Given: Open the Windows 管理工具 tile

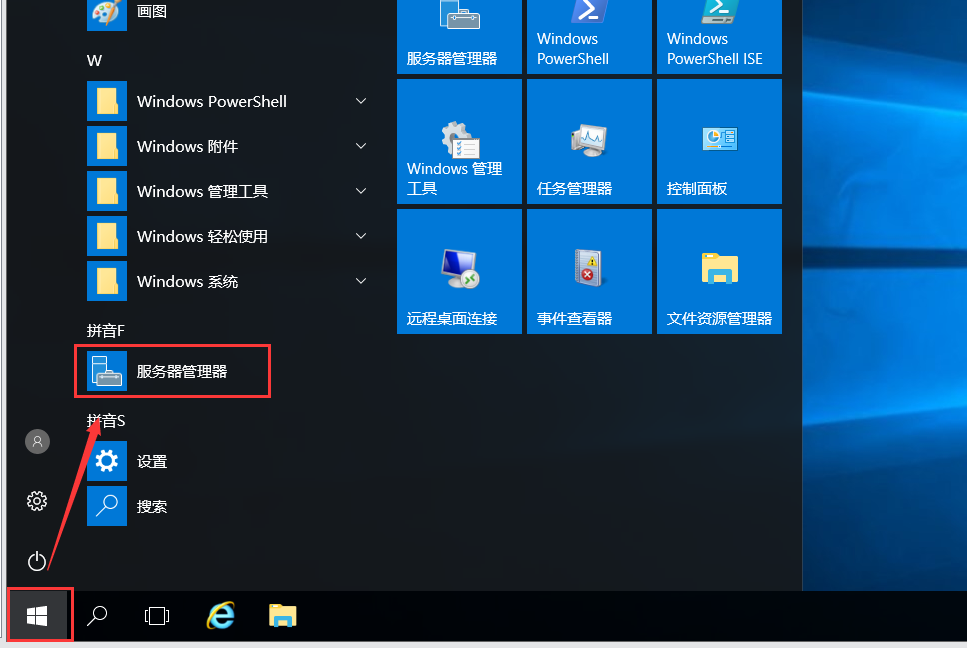Looking at the screenshot, I should pyautogui.click(x=459, y=141).
